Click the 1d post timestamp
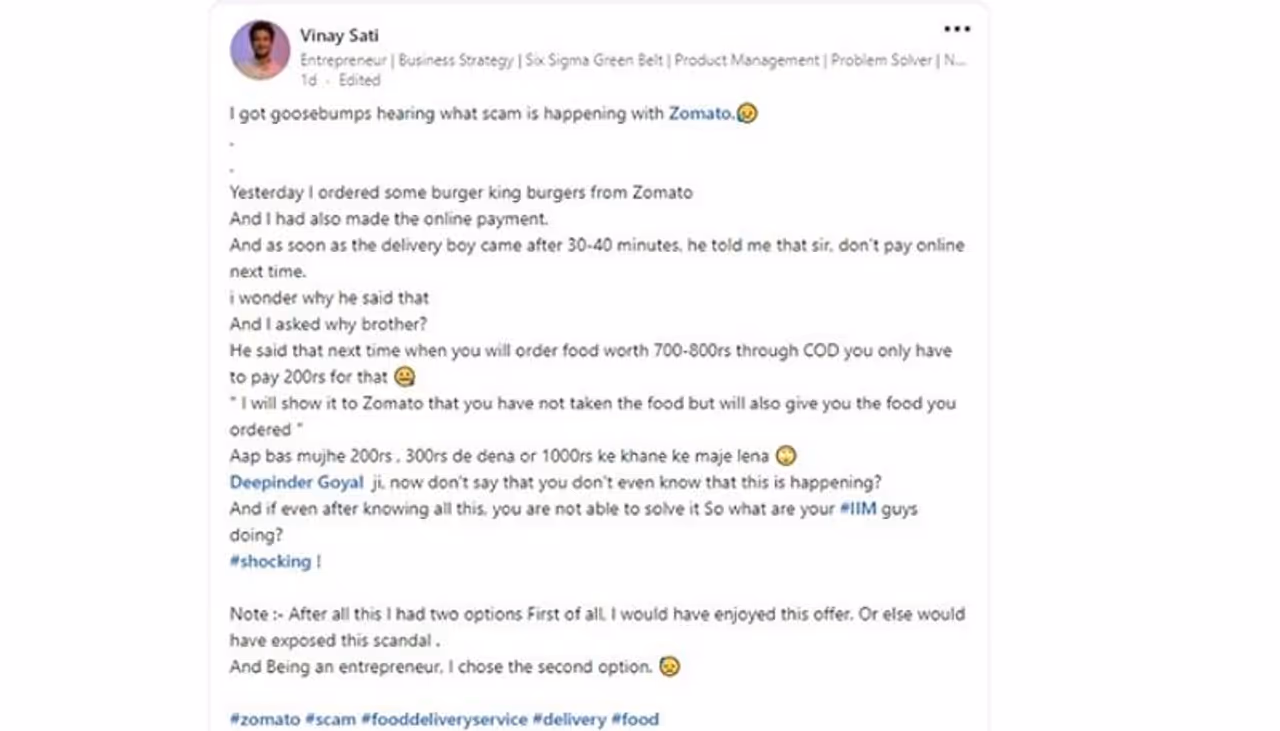 [309, 80]
